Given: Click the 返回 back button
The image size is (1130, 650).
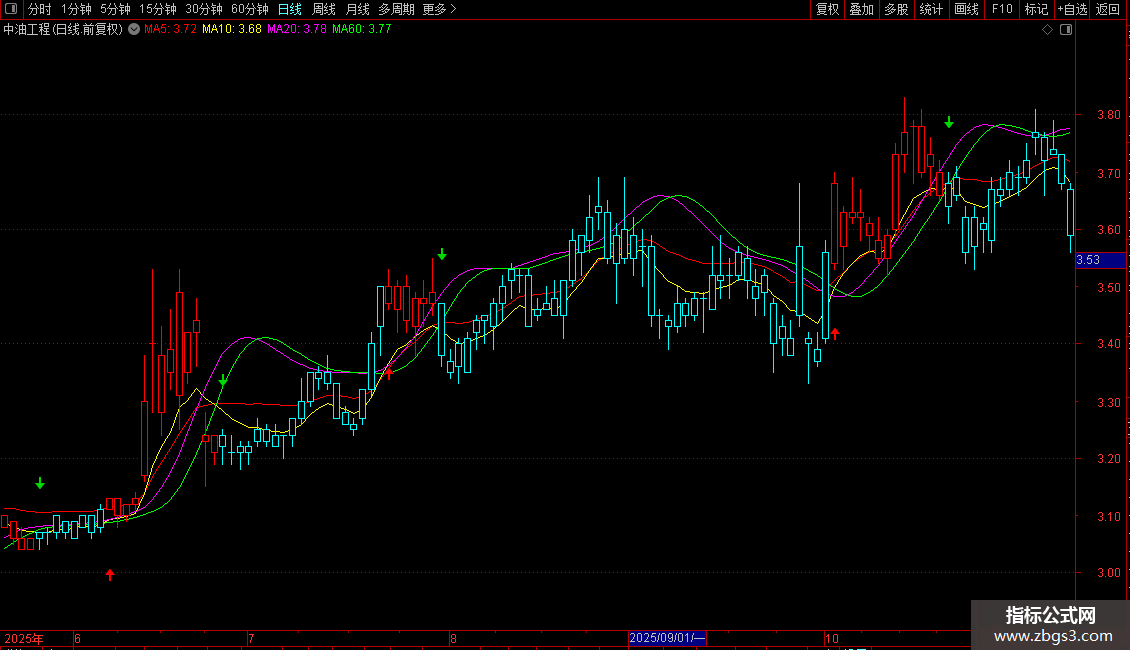Looking at the screenshot, I should click(x=1108, y=9).
